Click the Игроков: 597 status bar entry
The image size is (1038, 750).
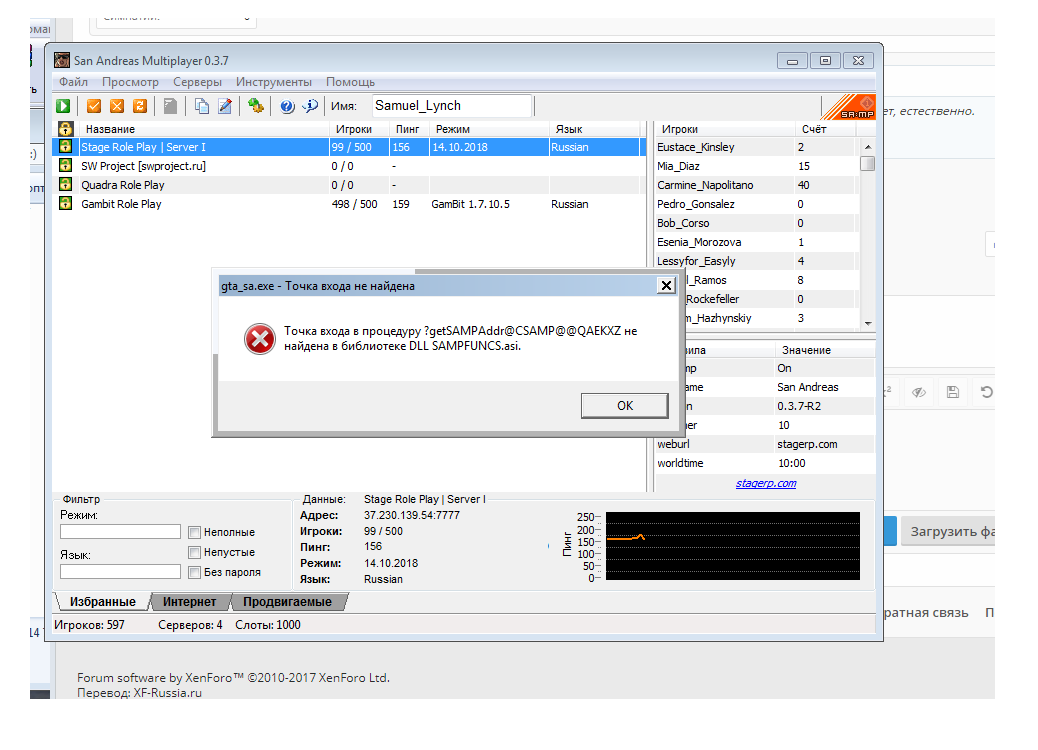[x=89, y=625]
